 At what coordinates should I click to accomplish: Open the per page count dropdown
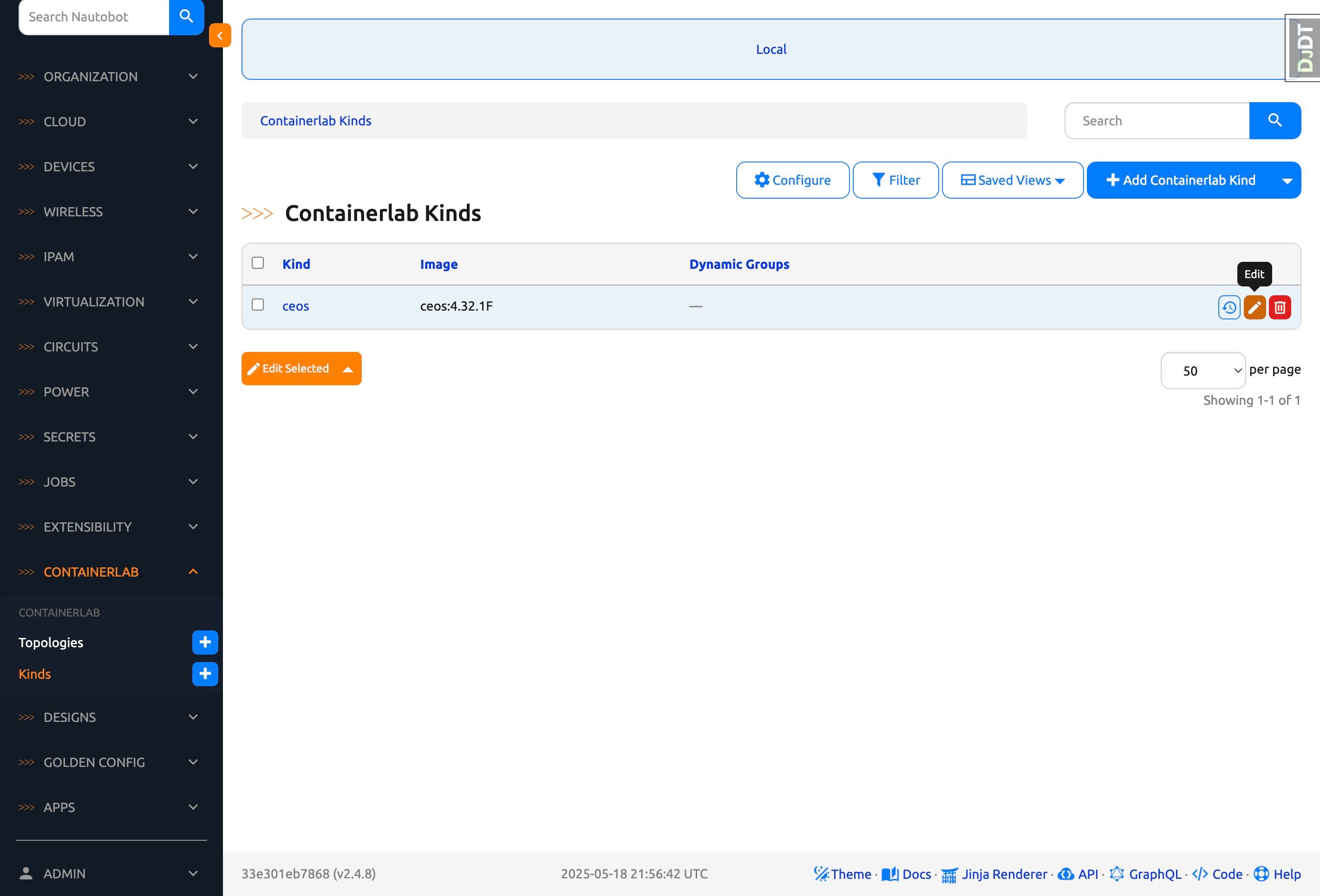click(1202, 371)
